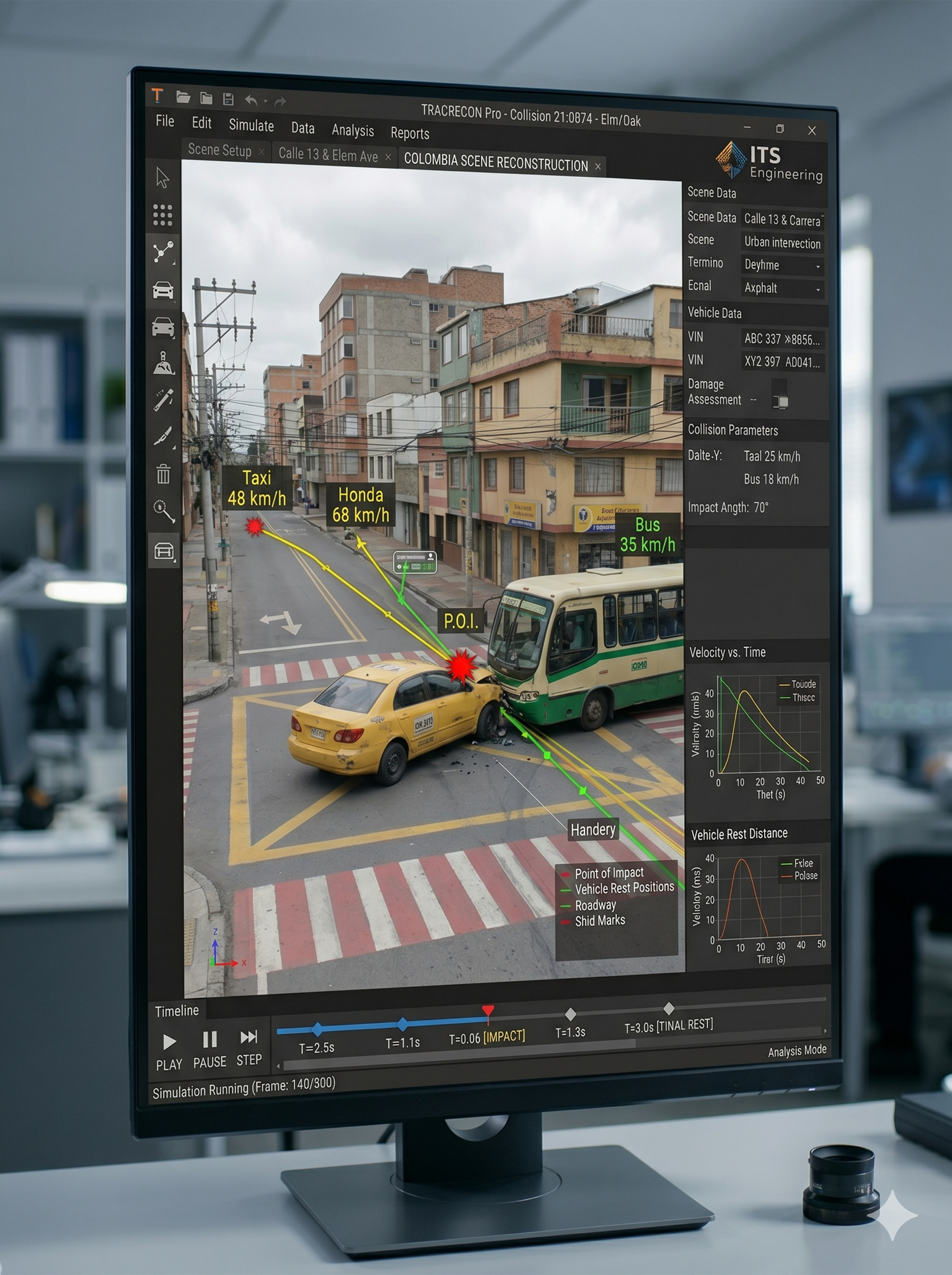The height and width of the screenshot is (1275, 952).
Task: Click the first open folder icon
Action: coord(183,97)
